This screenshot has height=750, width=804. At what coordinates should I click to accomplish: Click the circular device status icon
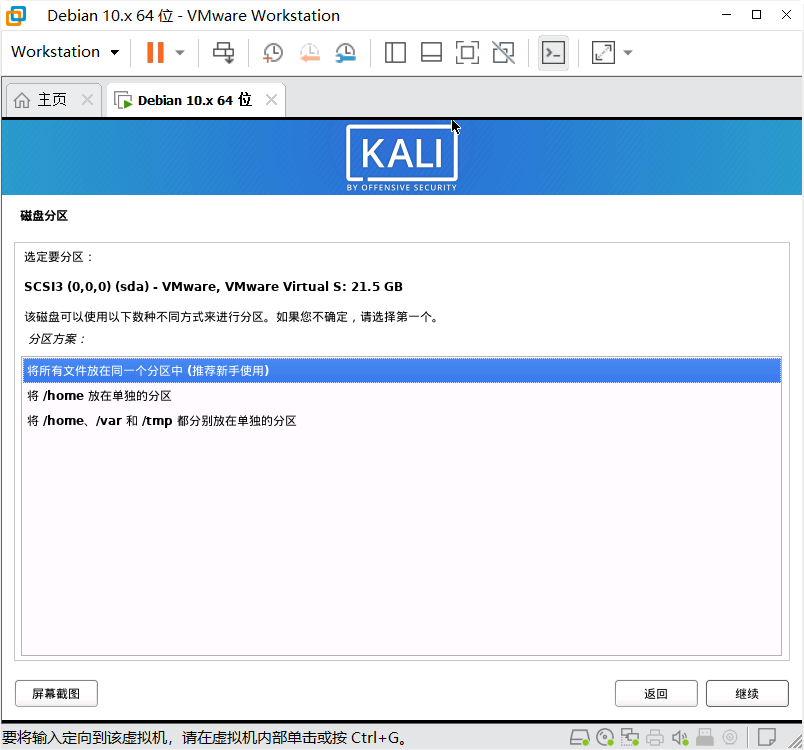[730, 738]
